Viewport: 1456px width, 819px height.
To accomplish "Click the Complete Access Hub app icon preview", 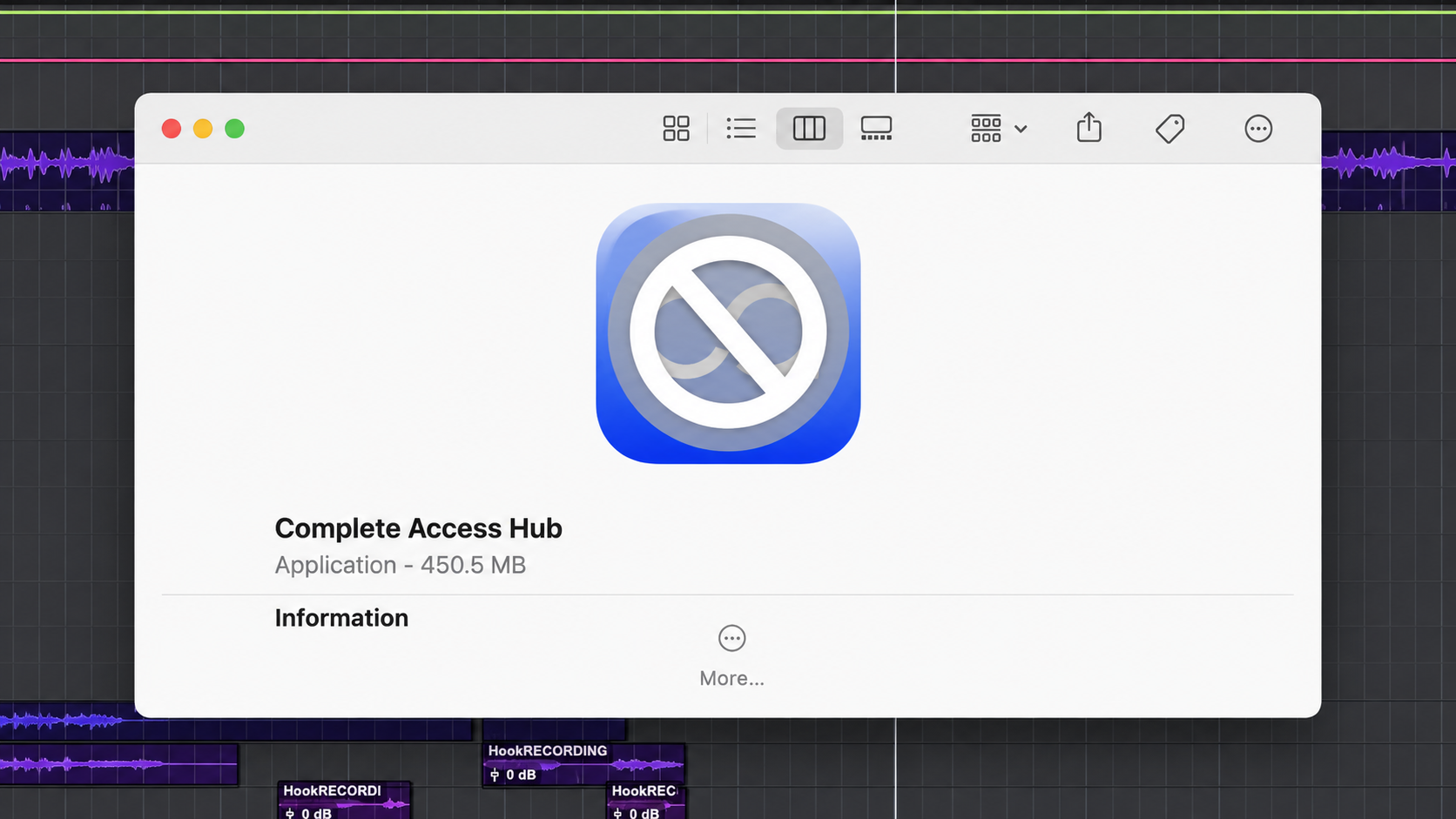I will [728, 333].
